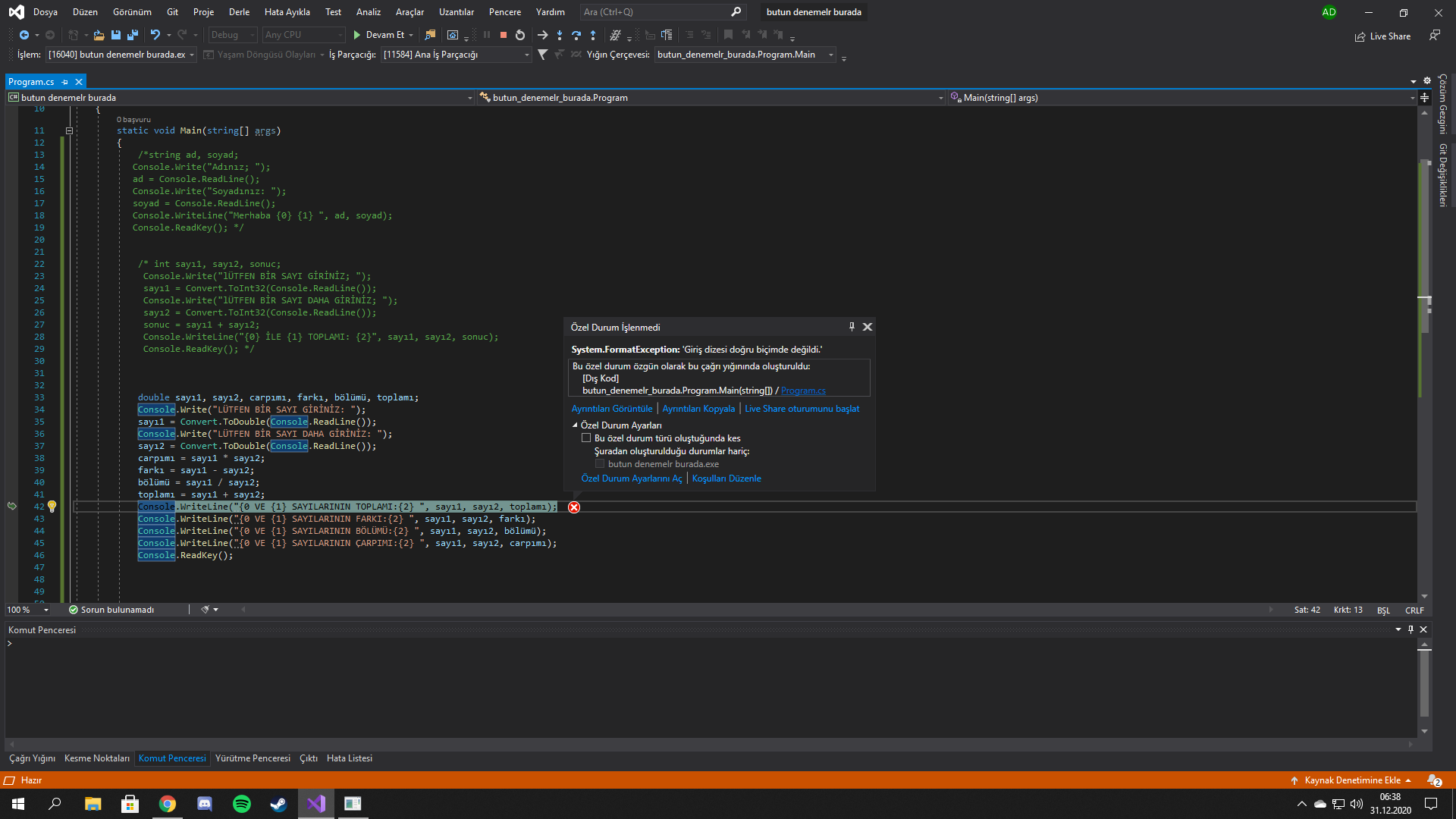Click the Restart debugging icon
Viewport: 1456px width, 819px height.
point(520,35)
